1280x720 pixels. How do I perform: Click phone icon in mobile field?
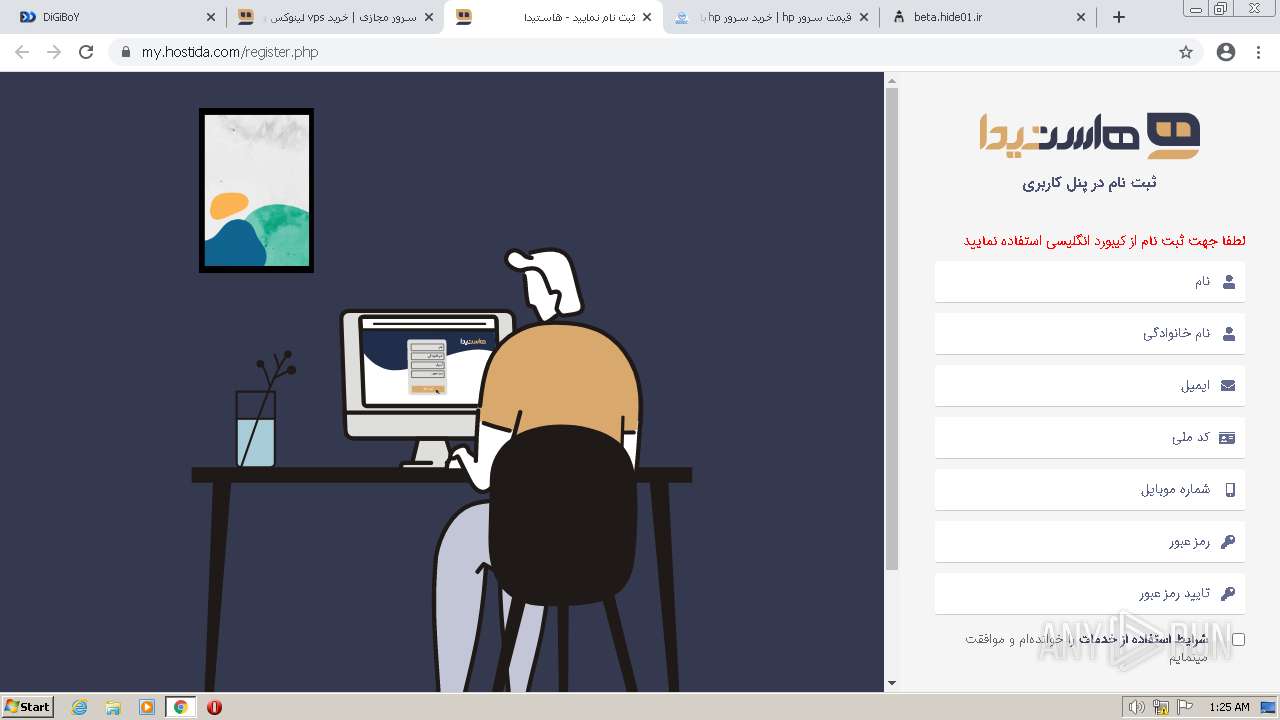click(1230, 490)
